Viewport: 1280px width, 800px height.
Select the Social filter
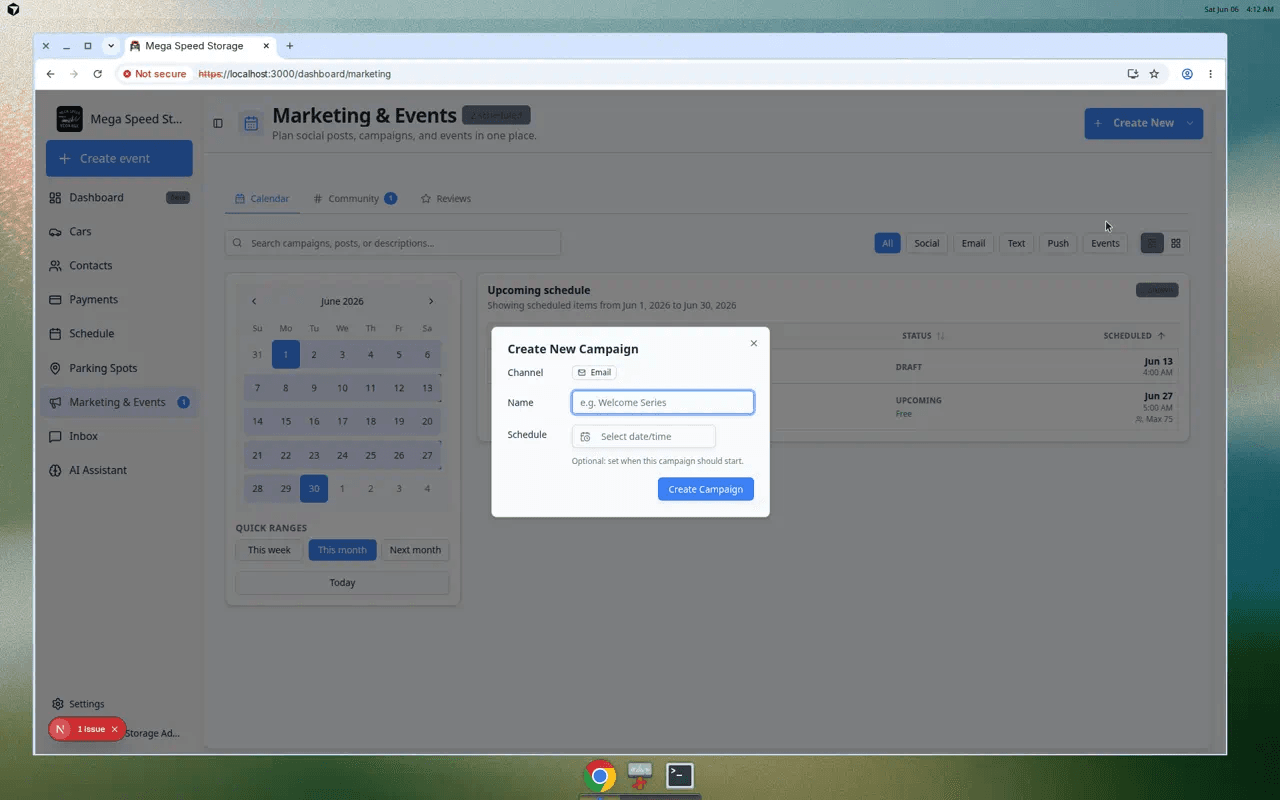(x=927, y=243)
